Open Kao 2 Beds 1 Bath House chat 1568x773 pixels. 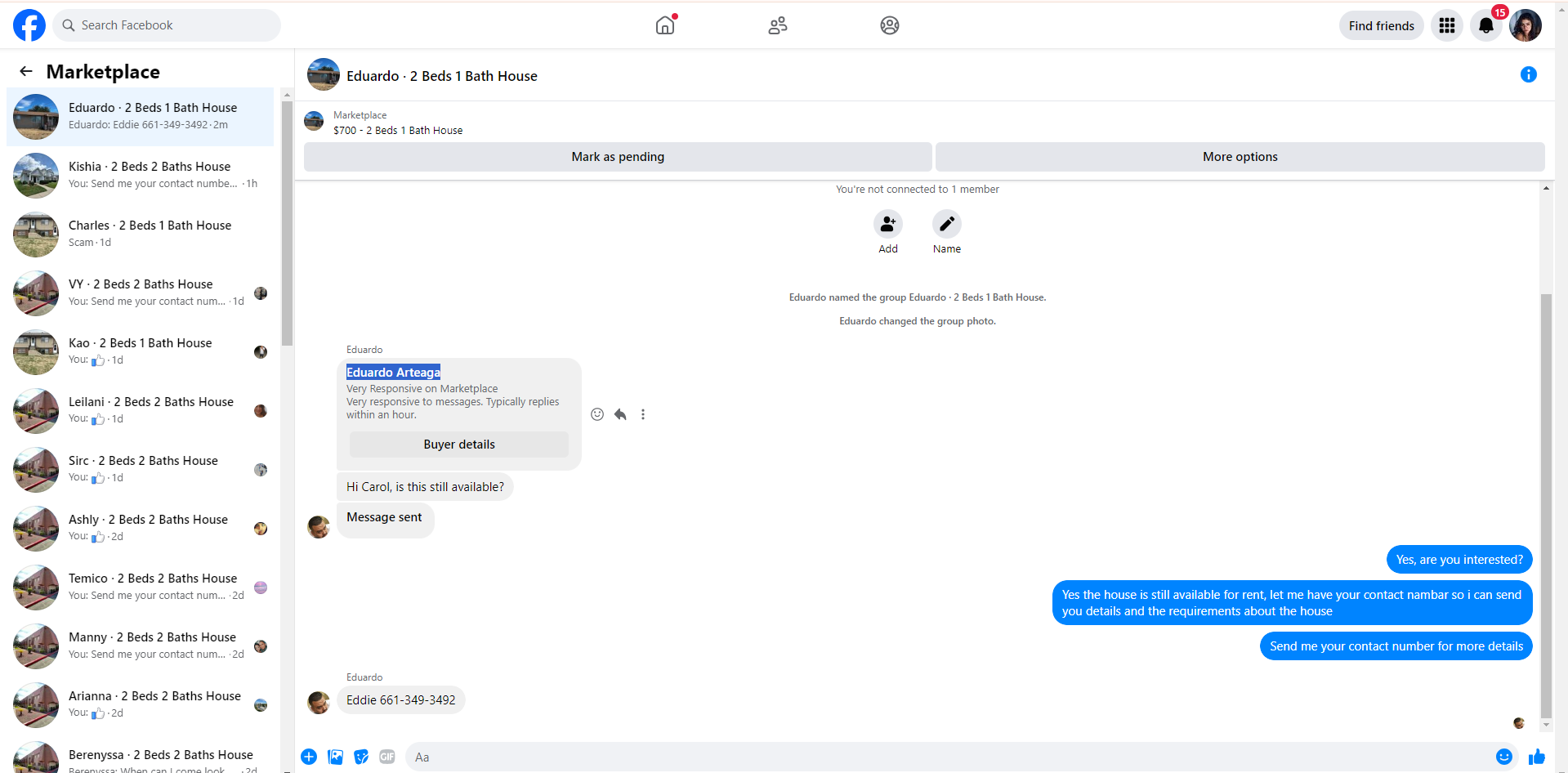(x=141, y=352)
